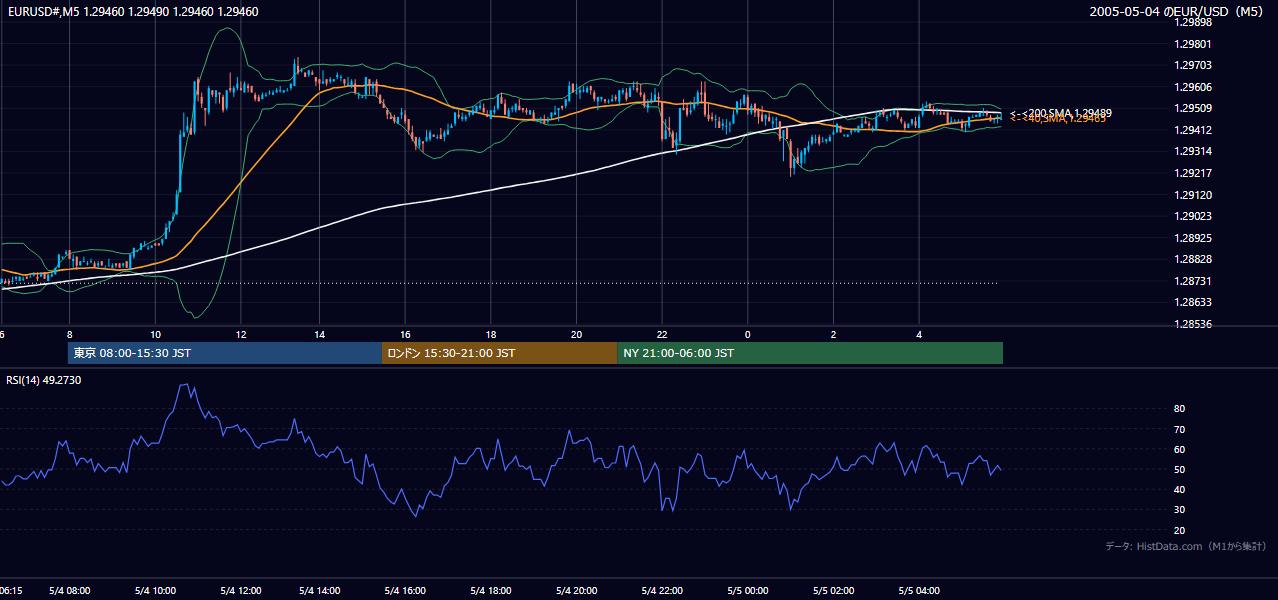Image resolution: width=1278 pixels, height=600 pixels.
Task: Select the London 15:30-21:00 JST session bar
Action: click(499, 353)
